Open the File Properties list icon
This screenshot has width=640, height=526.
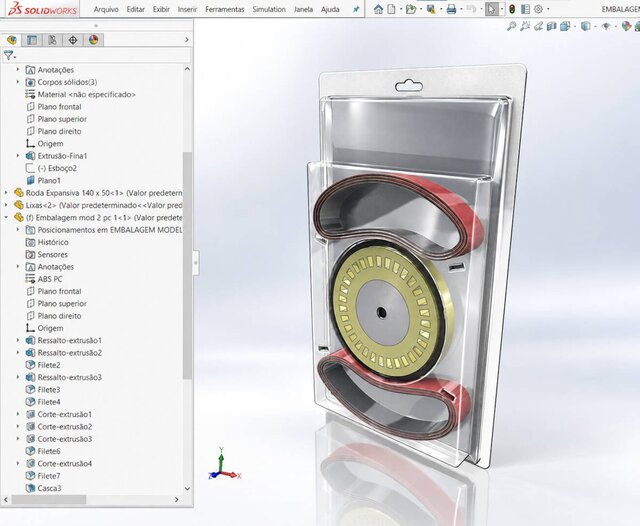click(525, 9)
